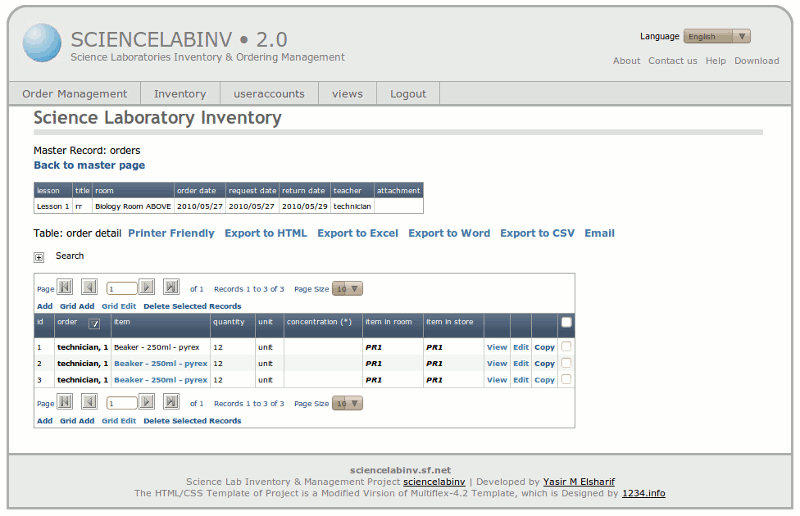The height and width of the screenshot is (516, 800).
Task: Open the Language dropdown
Action: [716, 36]
